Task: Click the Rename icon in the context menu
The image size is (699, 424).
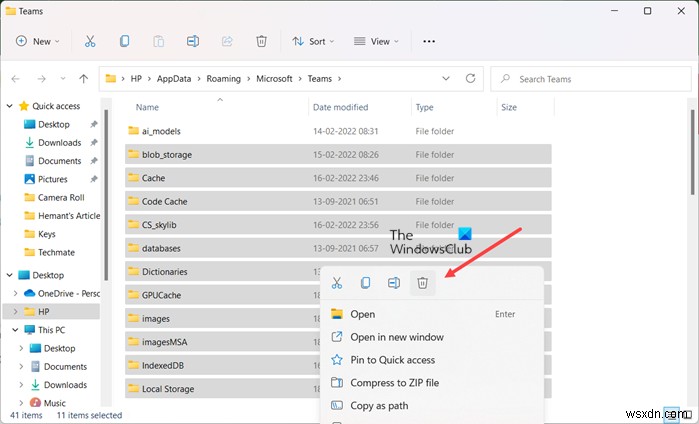Action: pyautogui.click(x=394, y=283)
